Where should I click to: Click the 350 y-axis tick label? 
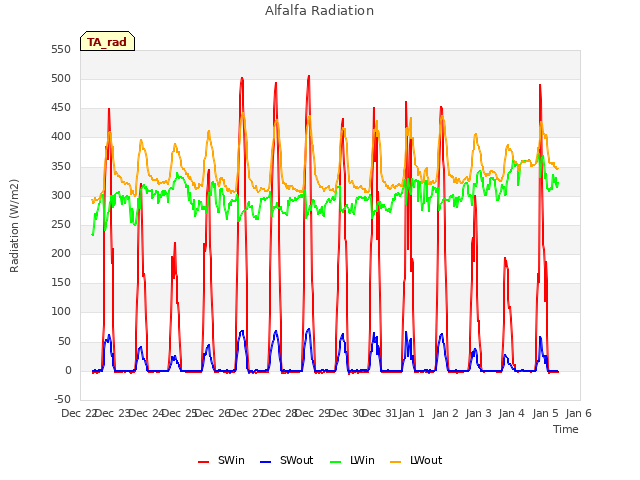[61, 167]
